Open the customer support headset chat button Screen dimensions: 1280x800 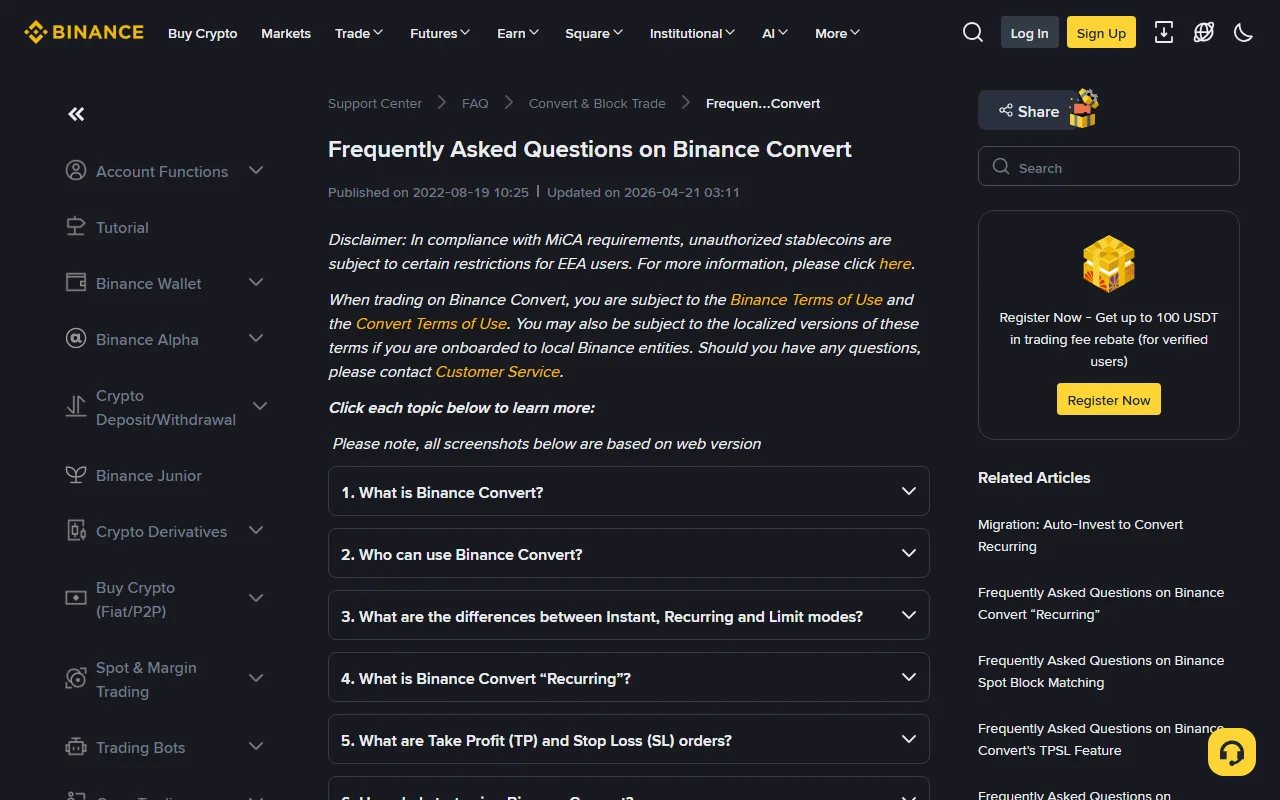(x=1232, y=752)
